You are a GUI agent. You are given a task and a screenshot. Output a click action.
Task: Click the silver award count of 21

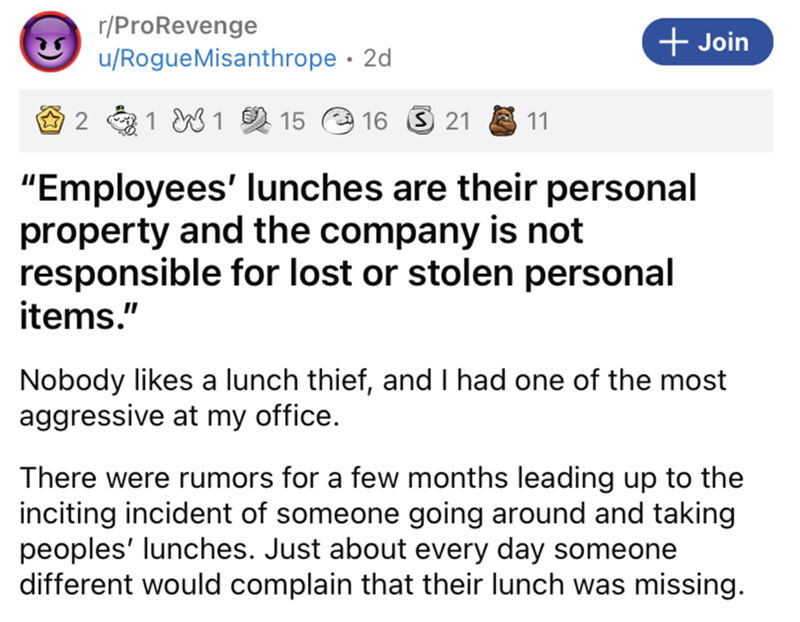tap(456, 122)
